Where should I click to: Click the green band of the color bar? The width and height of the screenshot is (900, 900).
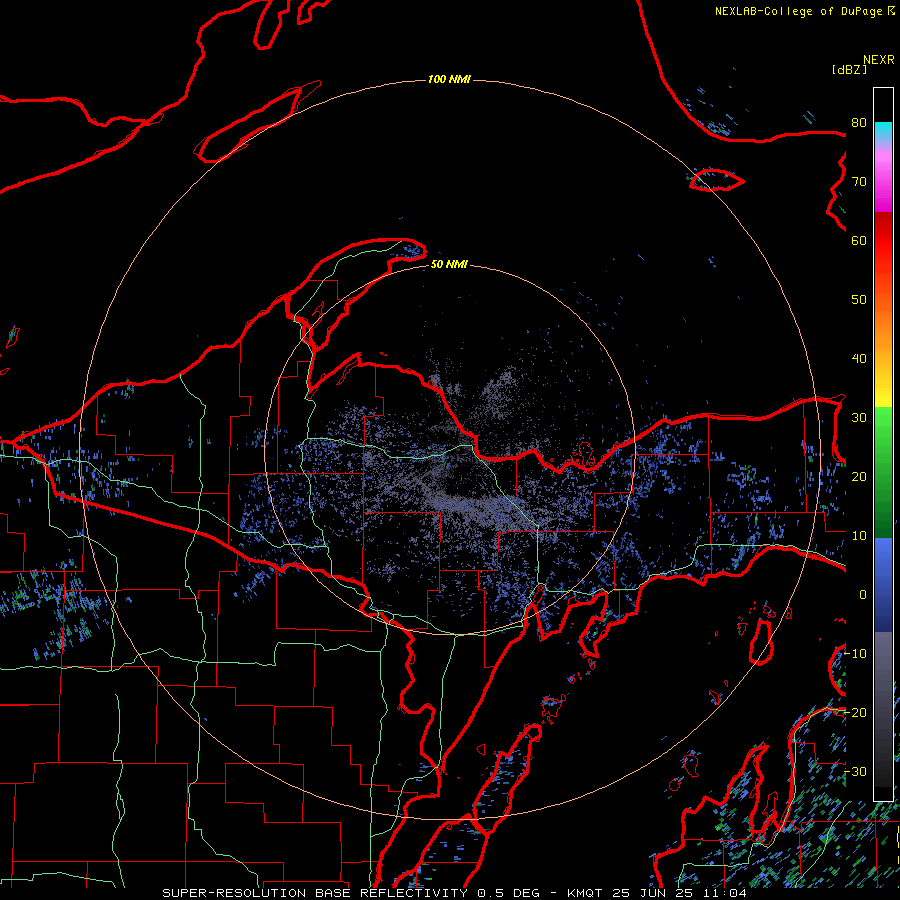point(883,472)
